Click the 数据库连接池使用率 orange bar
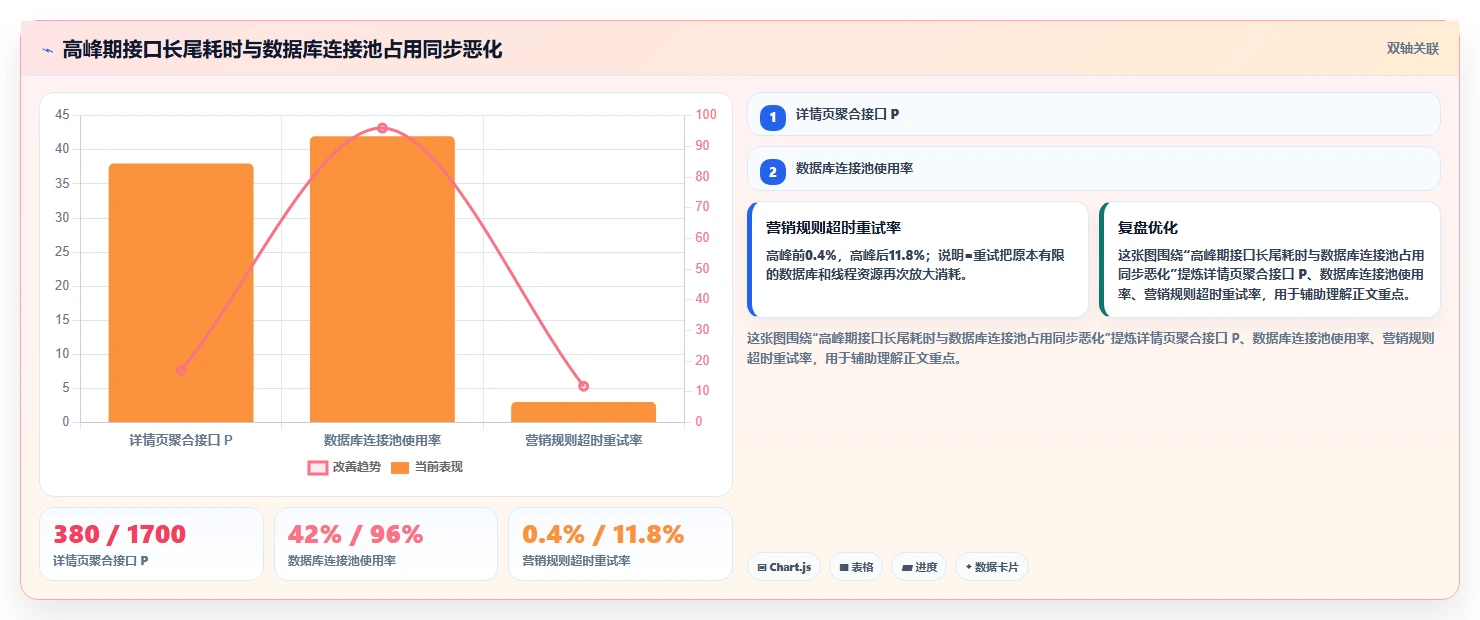Screen dimensions: 1480x620 [382, 279]
